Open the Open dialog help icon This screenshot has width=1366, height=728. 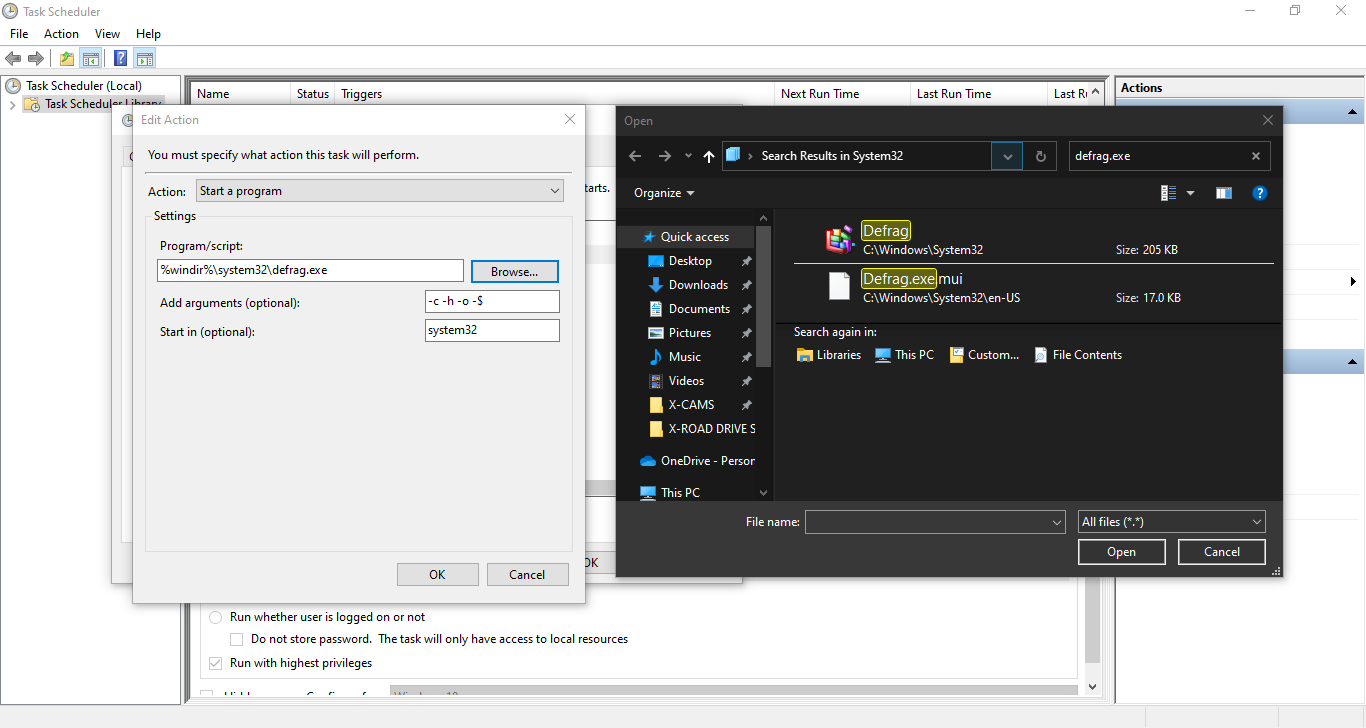[1259, 192]
